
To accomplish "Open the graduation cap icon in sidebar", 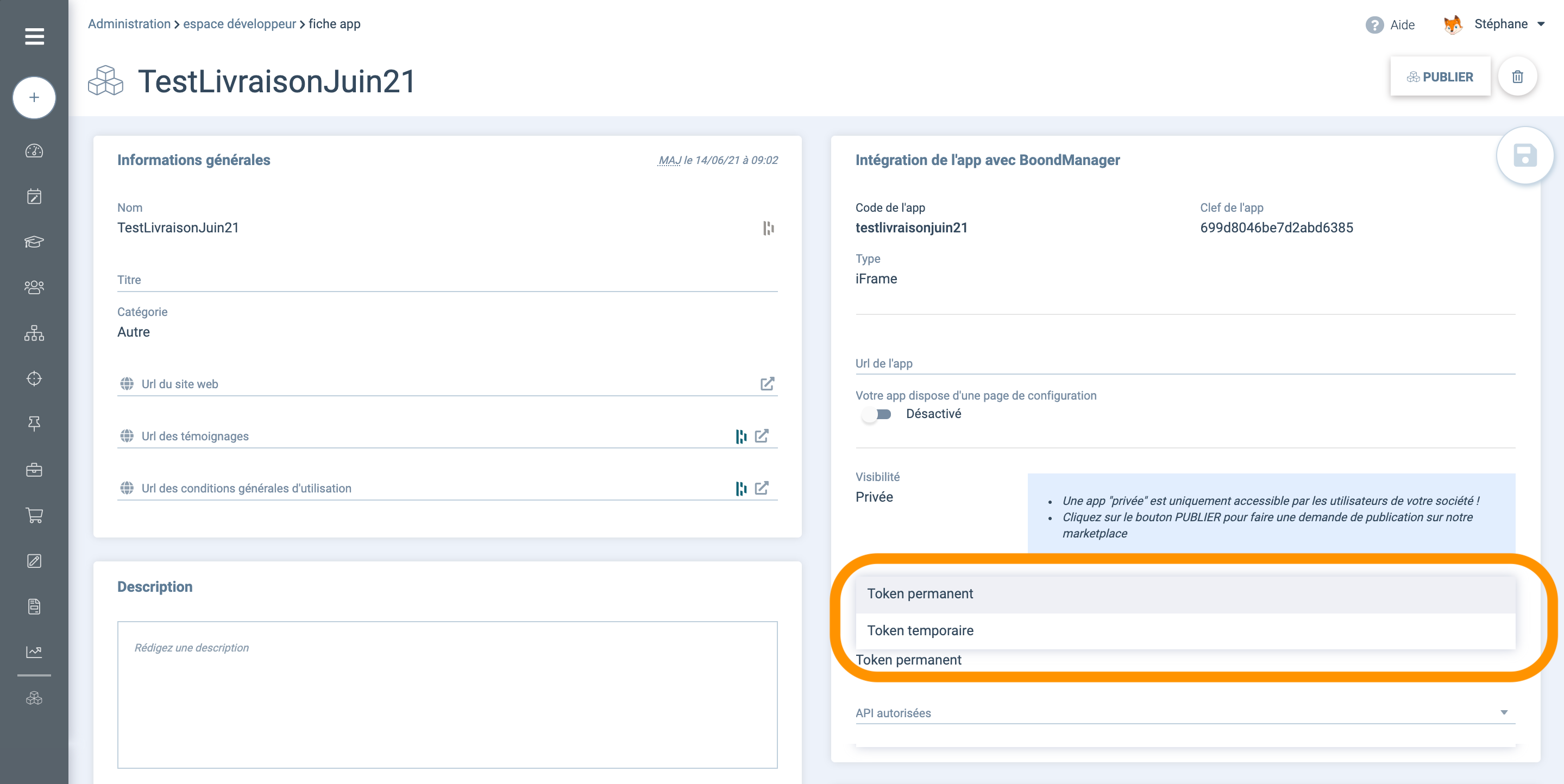I will click(34, 242).
